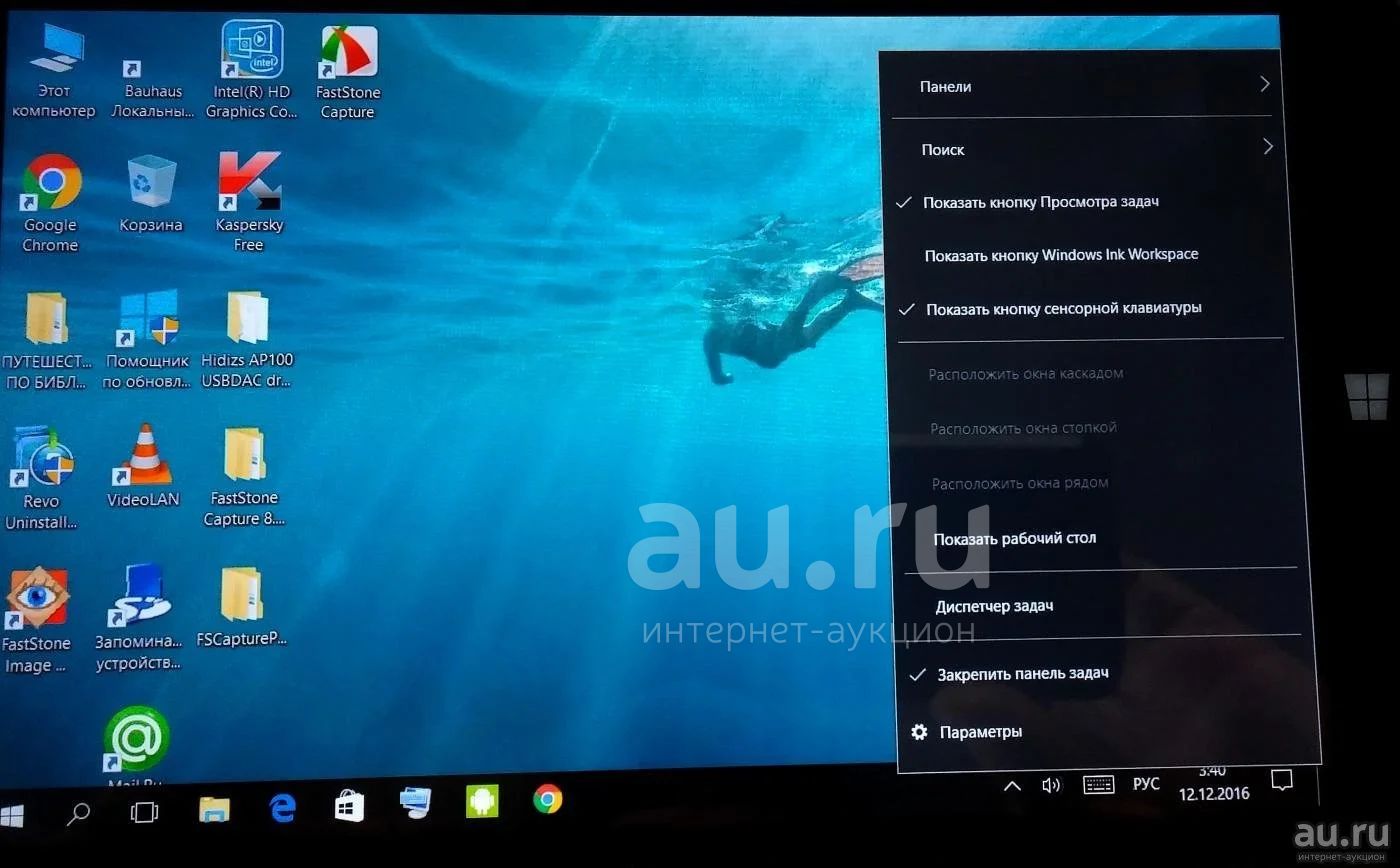Choose 'Показать рабочий стол' menu item
The image size is (1400, 868).
(1014, 538)
